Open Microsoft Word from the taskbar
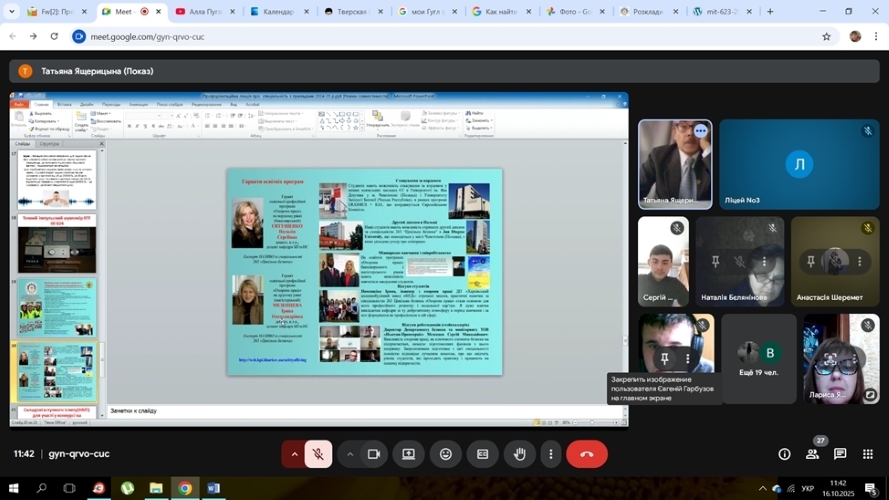This screenshot has height=500, width=889. coord(213,488)
